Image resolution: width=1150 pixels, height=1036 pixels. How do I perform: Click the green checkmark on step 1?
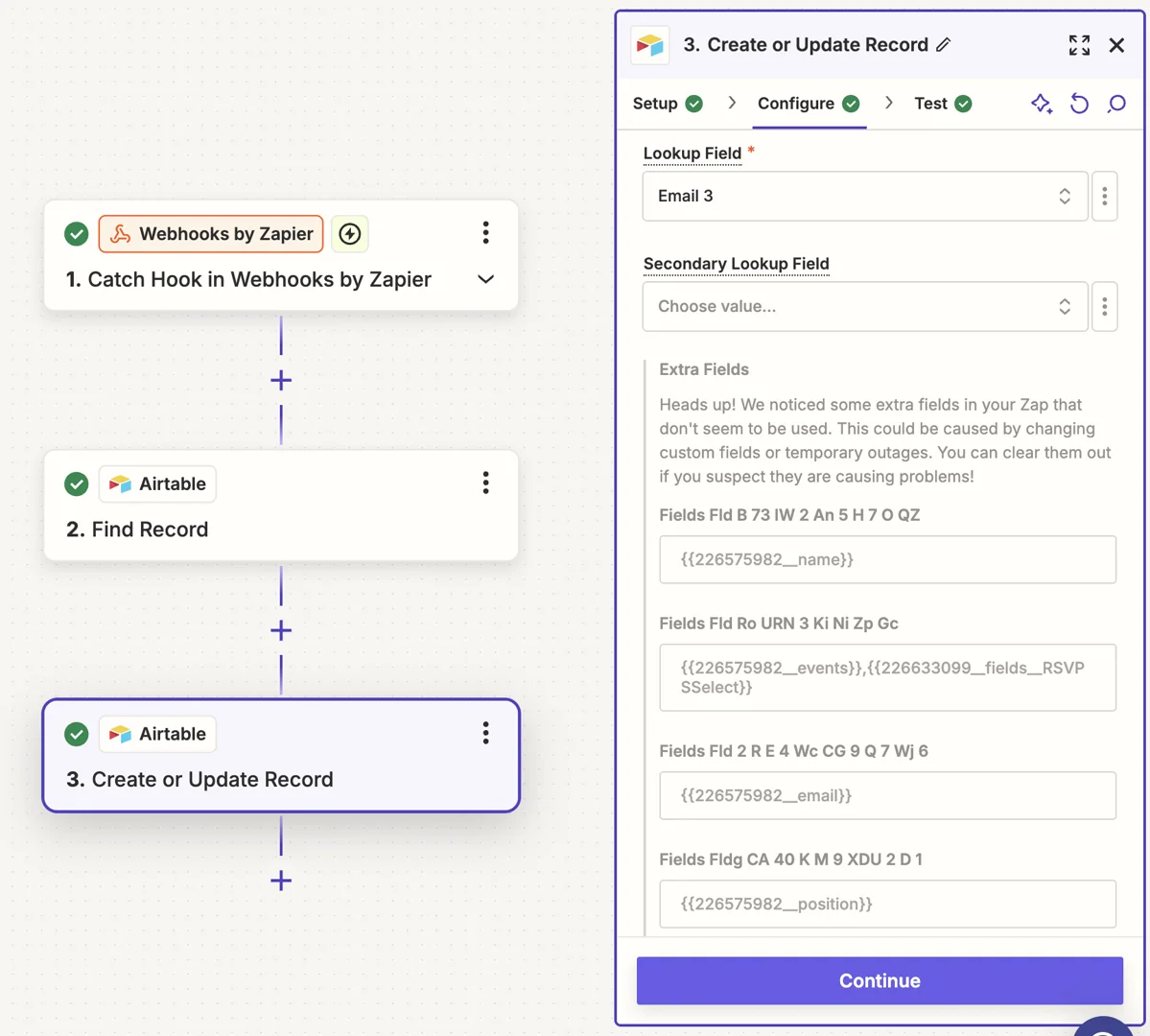pyautogui.click(x=76, y=233)
